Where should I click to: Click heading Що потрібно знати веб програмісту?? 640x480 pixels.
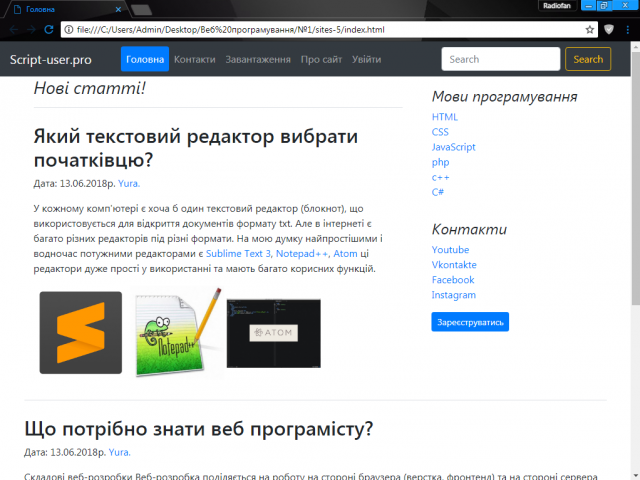(199, 429)
